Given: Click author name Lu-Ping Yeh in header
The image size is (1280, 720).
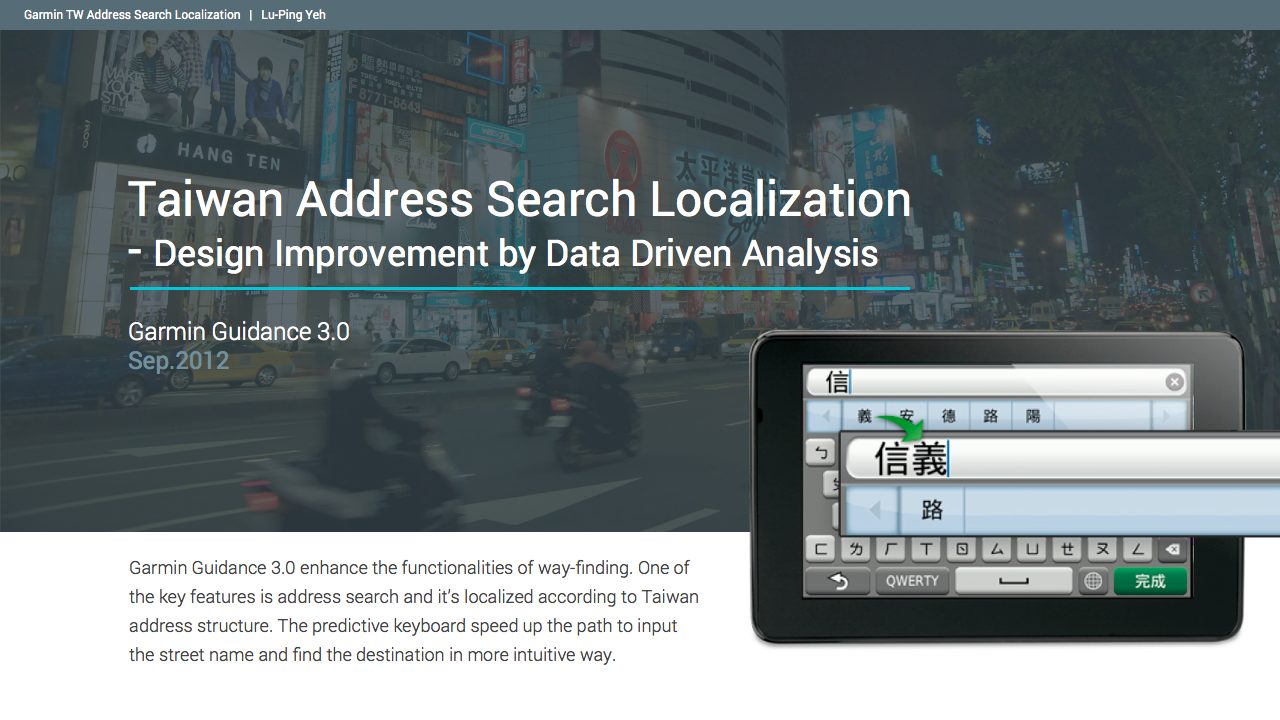Looking at the screenshot, I should click(294, 15).
